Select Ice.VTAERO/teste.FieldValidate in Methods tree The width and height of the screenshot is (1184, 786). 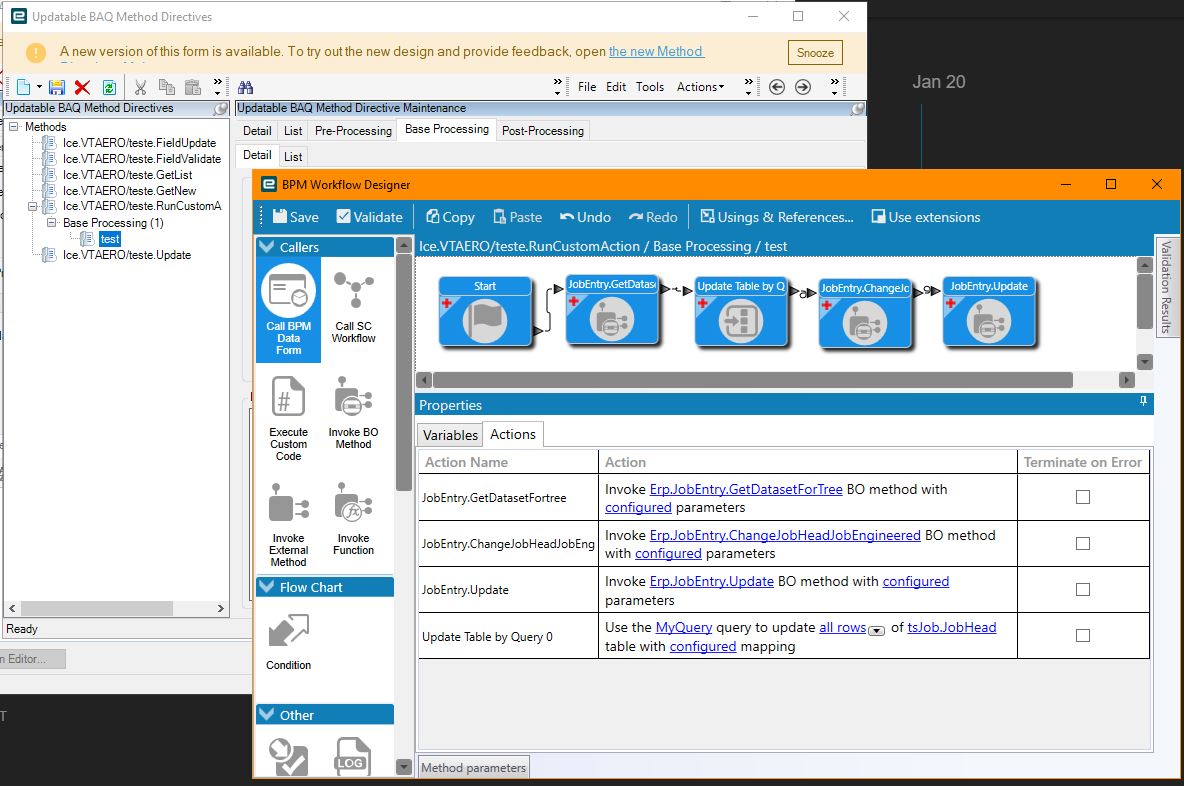[142, 159]
